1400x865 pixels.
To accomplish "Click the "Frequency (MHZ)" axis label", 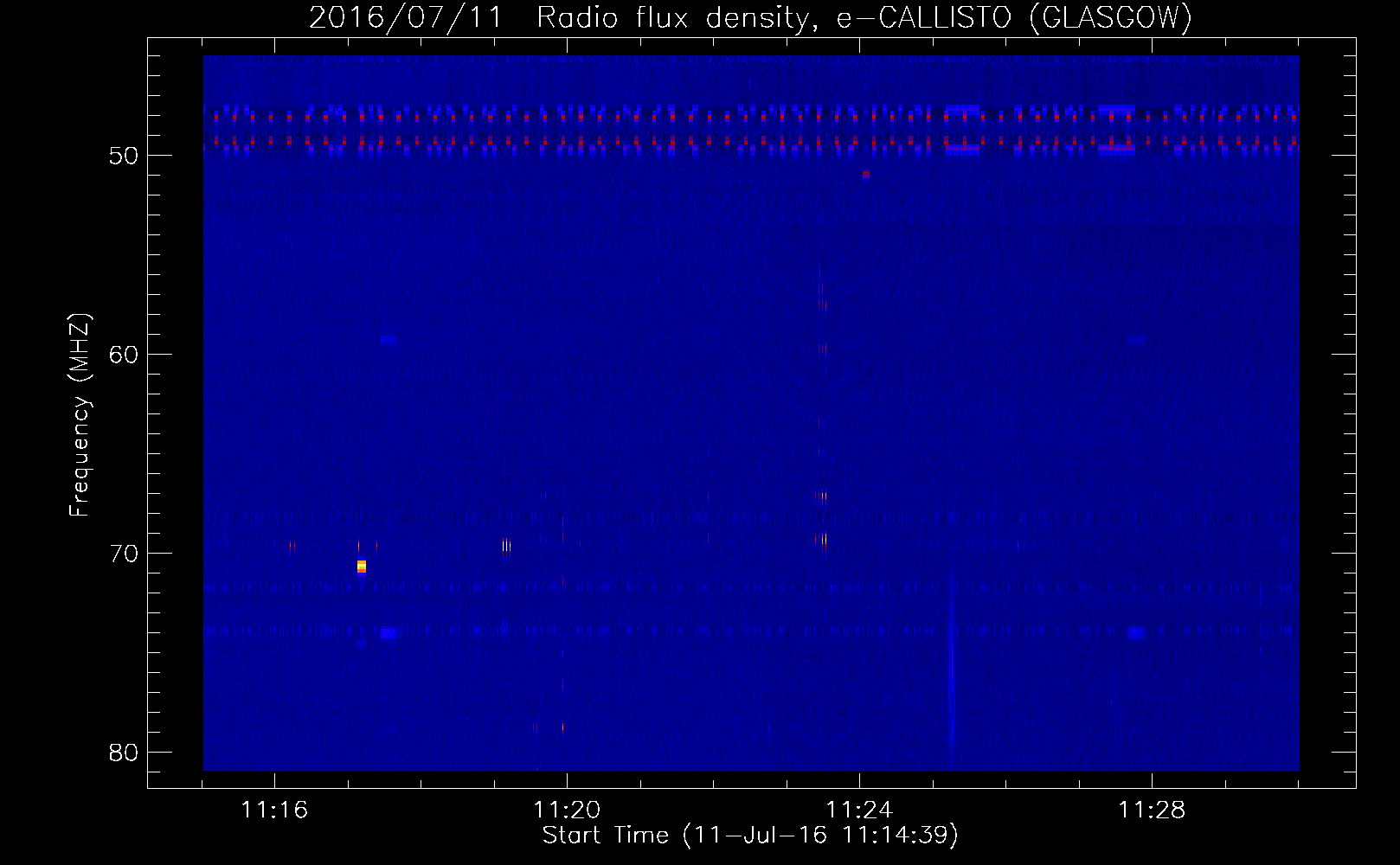I will click(x=80, y=415).
